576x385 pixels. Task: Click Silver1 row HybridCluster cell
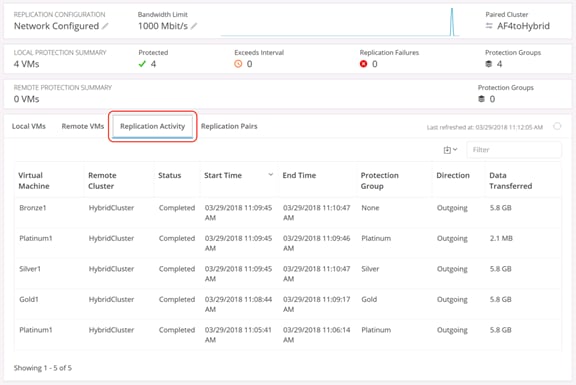tap(111, 269)
